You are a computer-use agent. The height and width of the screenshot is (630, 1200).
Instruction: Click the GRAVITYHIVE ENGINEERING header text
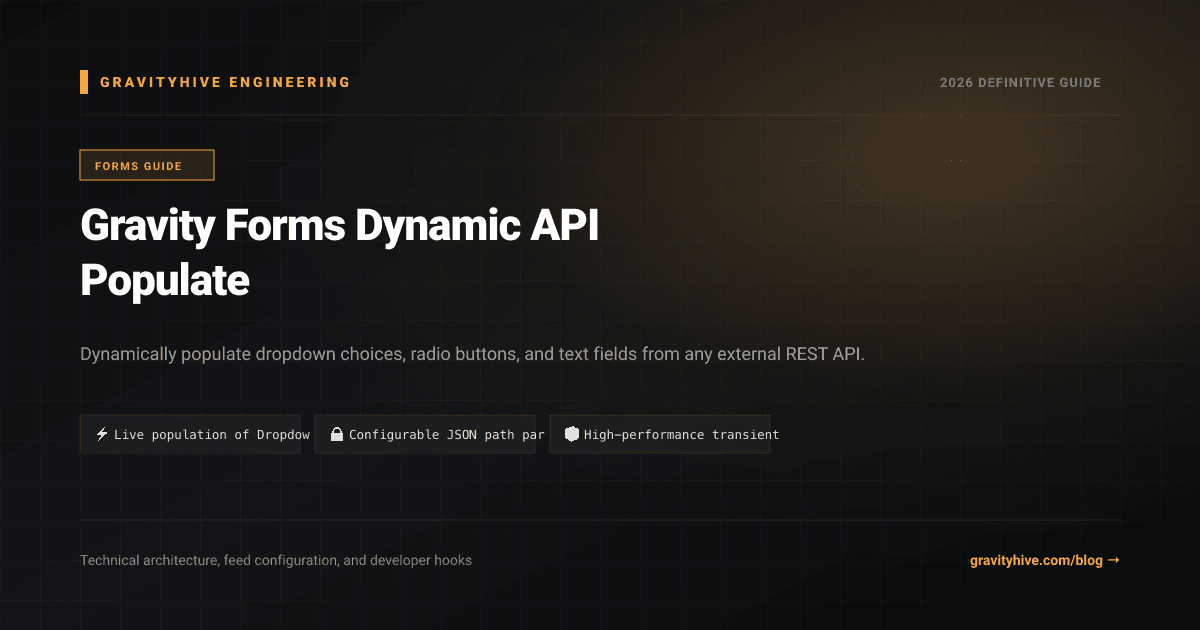tap(225, 82)
